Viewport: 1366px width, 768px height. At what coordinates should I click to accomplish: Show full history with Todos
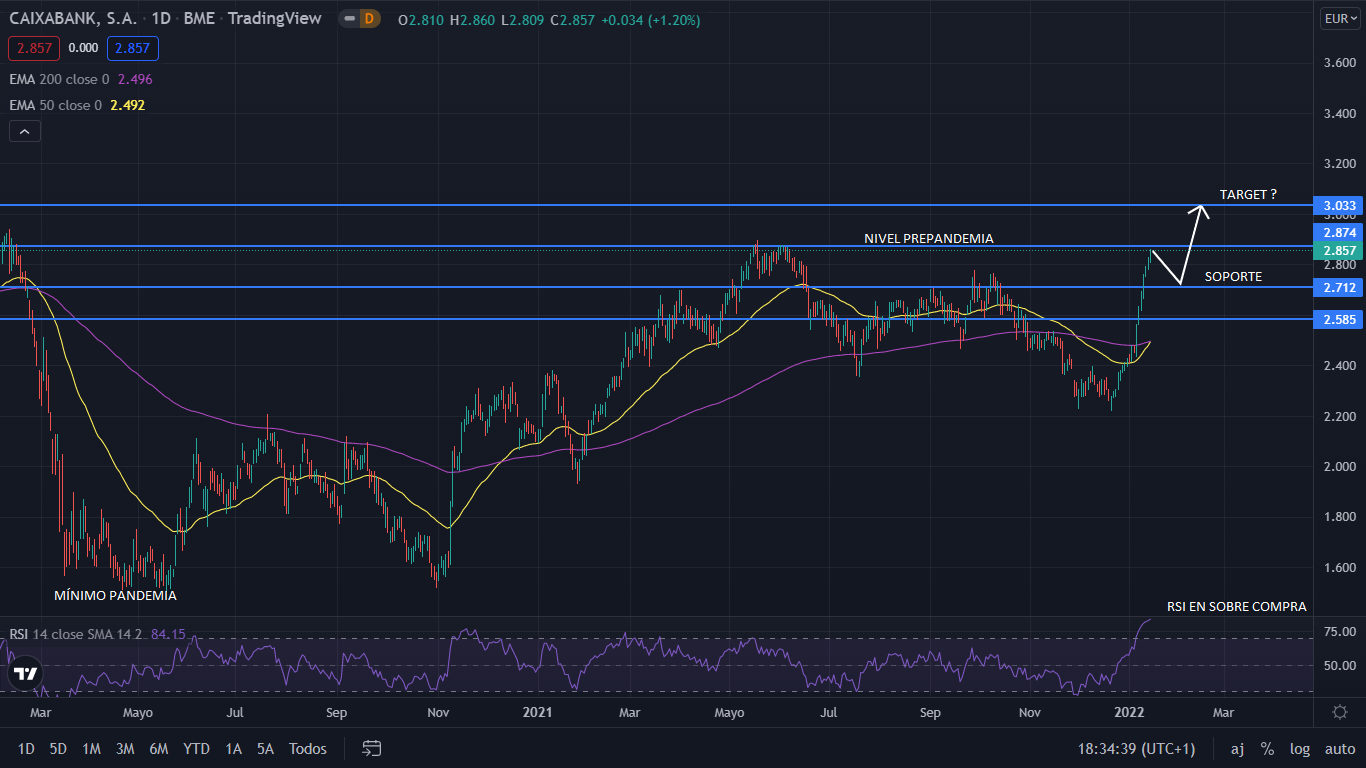click(308, 748)
